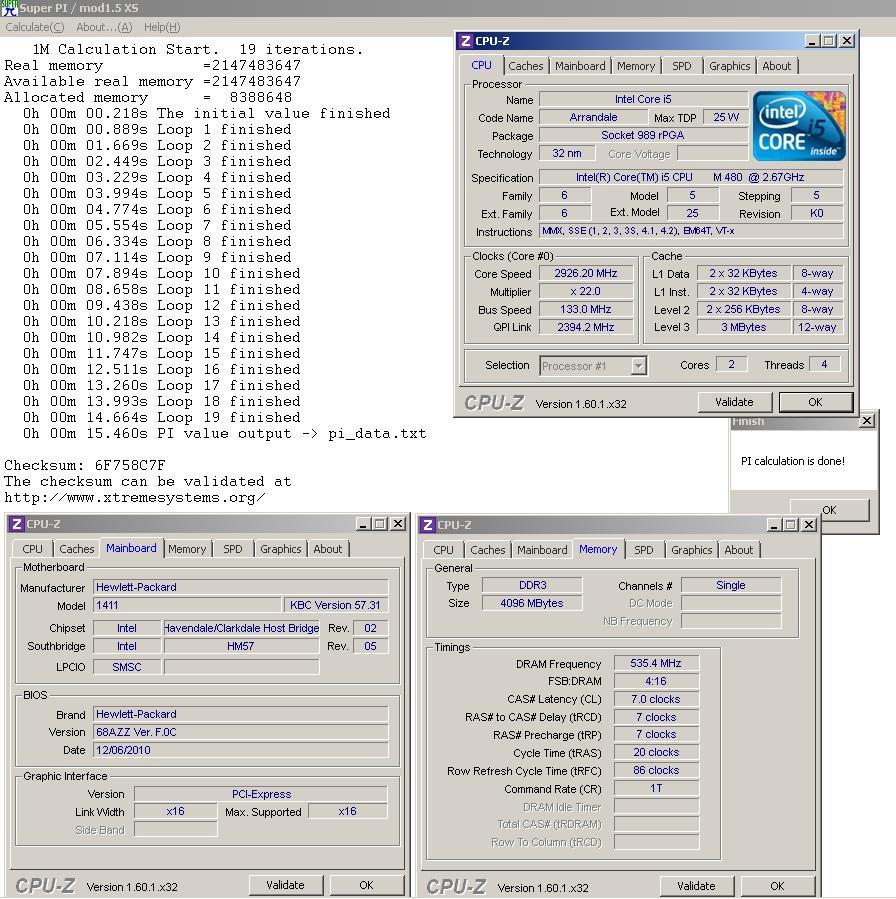Select Graphics tab in the Mainboard CPU-Z window

click(280, 549)
